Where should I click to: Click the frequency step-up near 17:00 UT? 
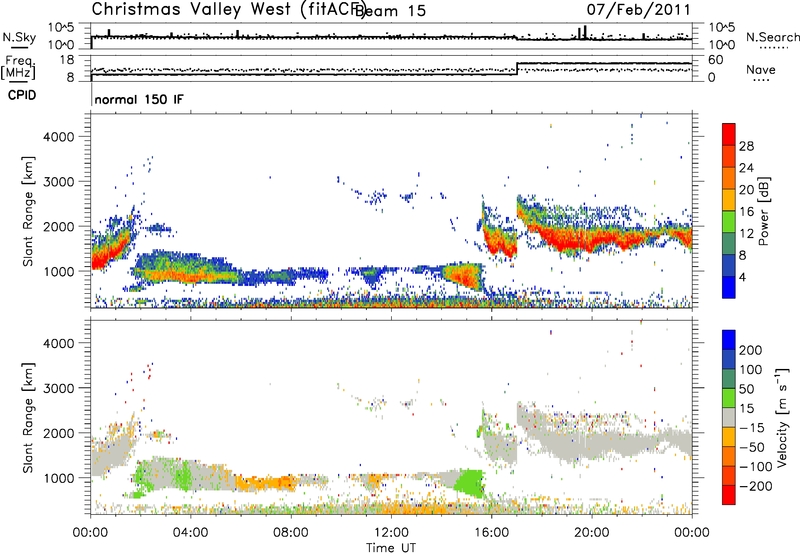coord(517,69)
